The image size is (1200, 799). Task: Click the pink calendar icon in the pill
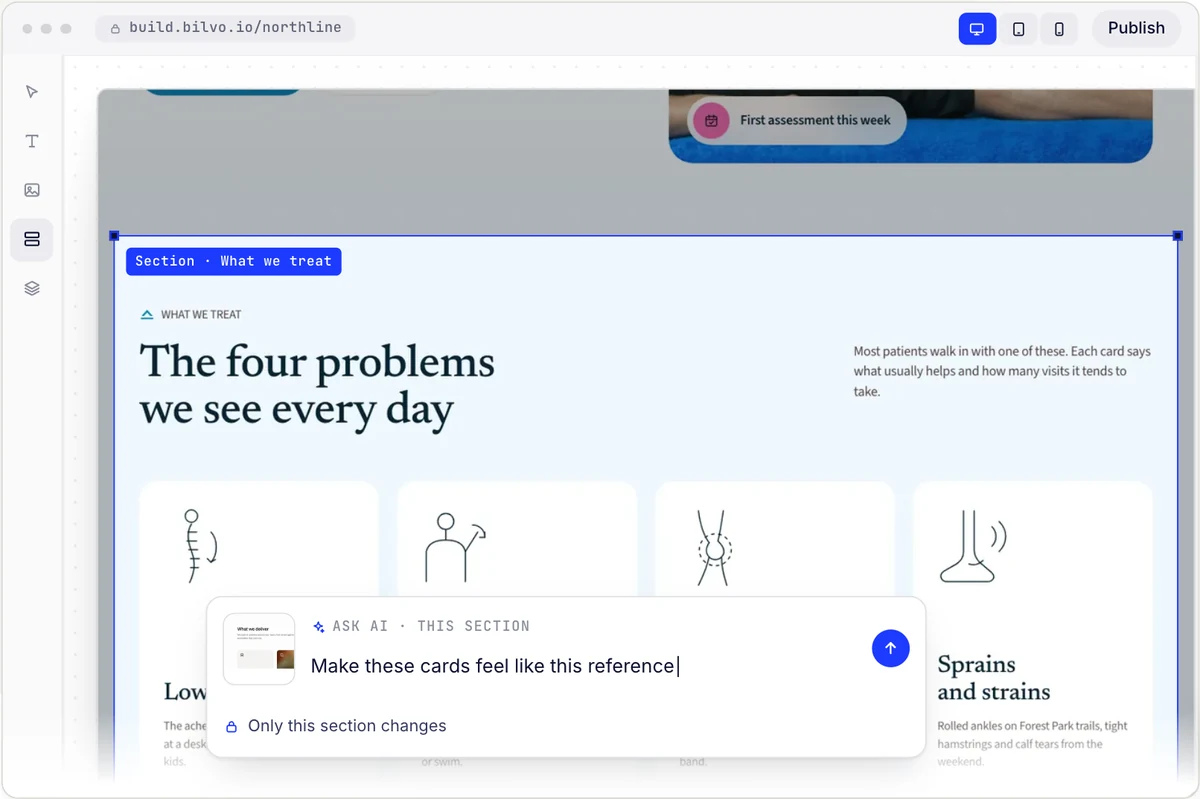(x=711, y=120)
